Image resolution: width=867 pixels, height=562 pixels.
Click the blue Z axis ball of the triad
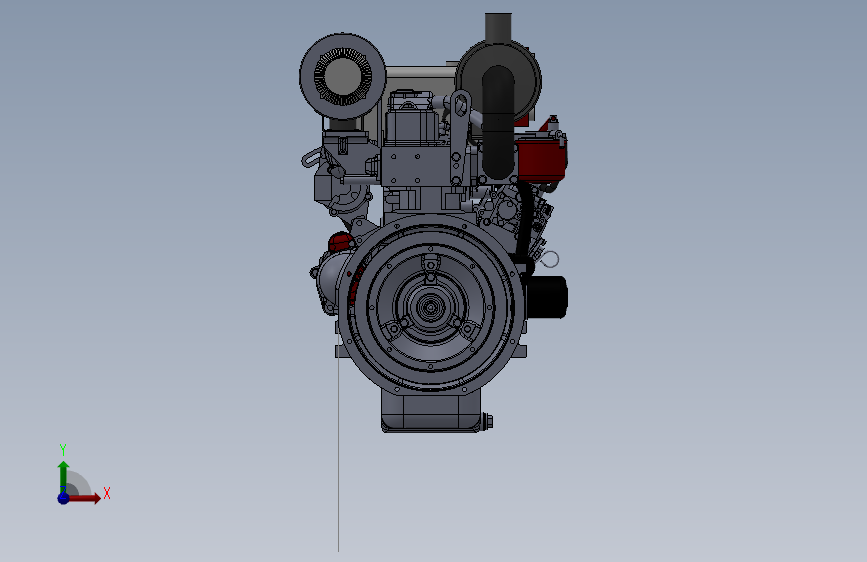63,498
